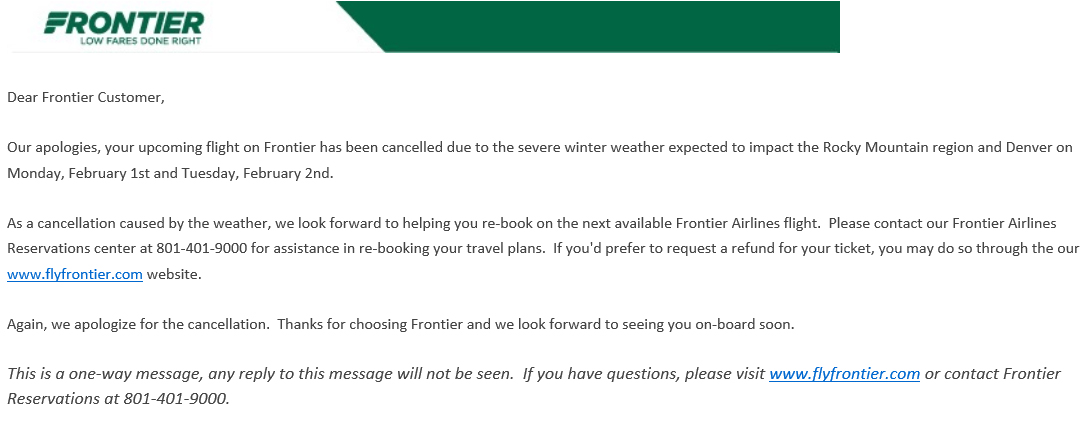
Task: Click the "next available Frontier Airlines flight" phrase
Action: pos(703,224)
